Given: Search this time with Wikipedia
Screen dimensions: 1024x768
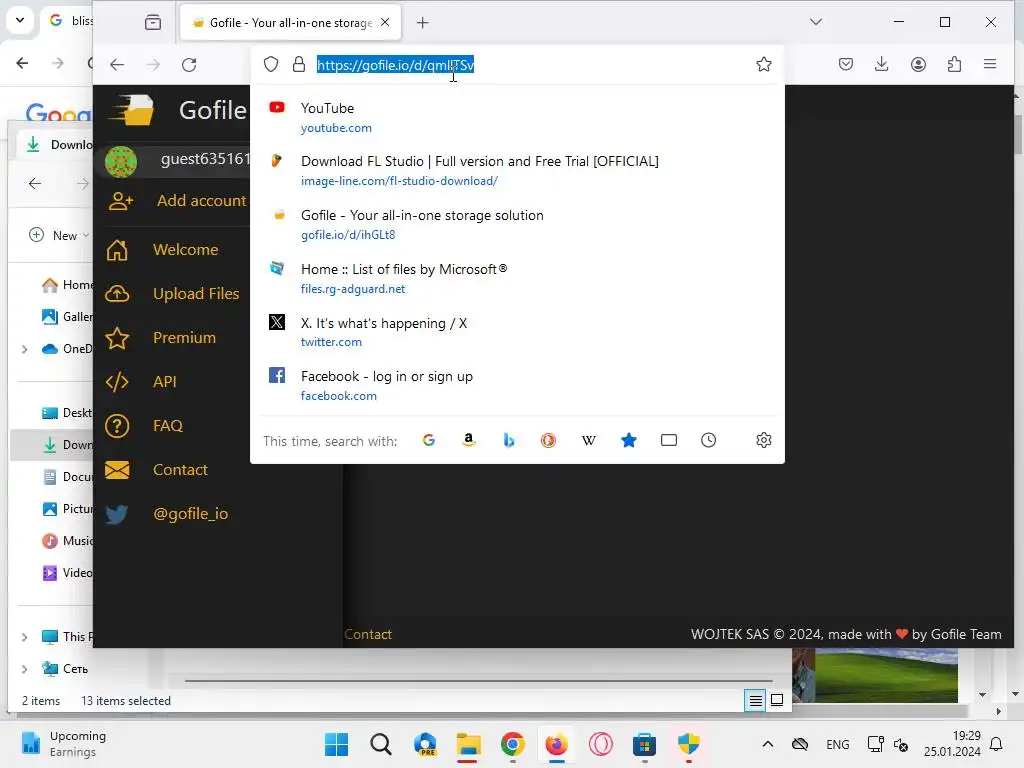Looking at the screenshot, I should tap(588, 440).
